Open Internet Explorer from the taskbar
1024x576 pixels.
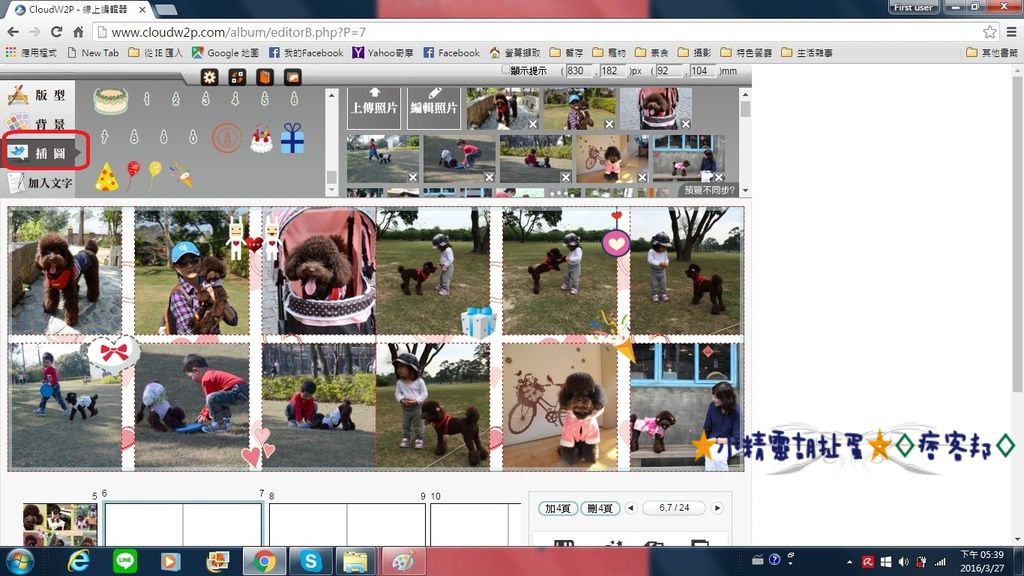click(x=78, y=561)
